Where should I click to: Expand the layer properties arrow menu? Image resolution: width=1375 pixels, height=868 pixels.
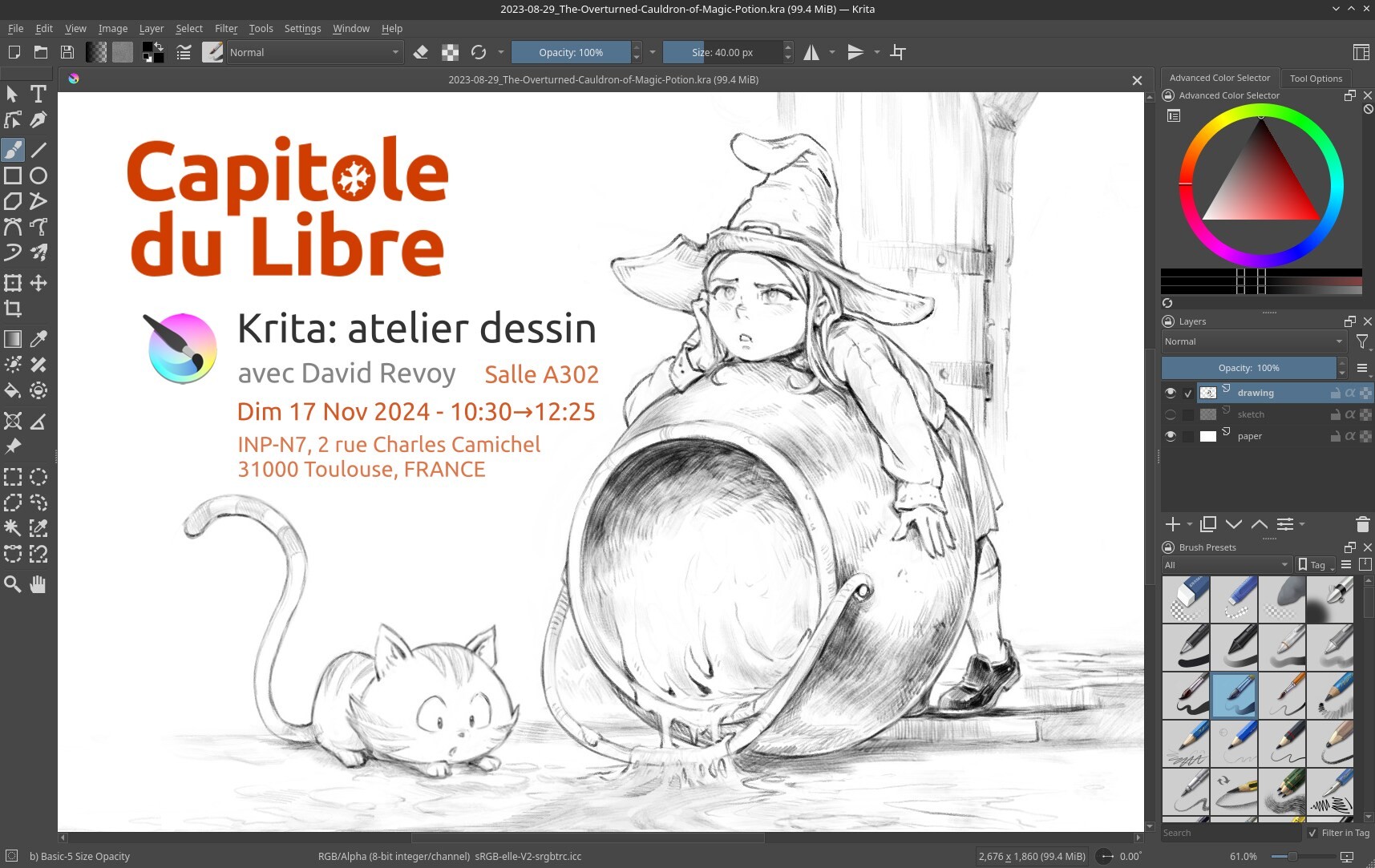tap(1302, 524)
